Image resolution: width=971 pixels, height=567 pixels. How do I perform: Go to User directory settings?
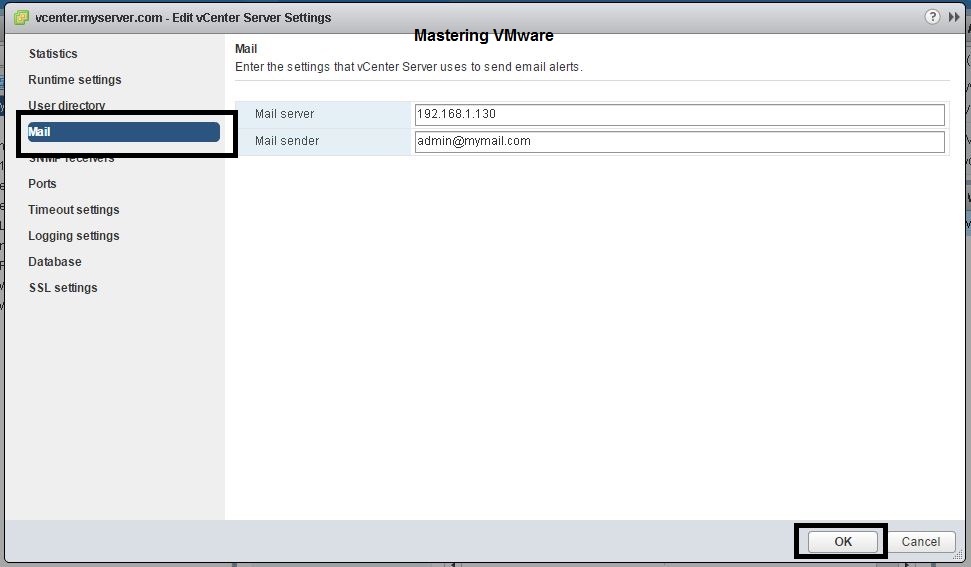67,105
